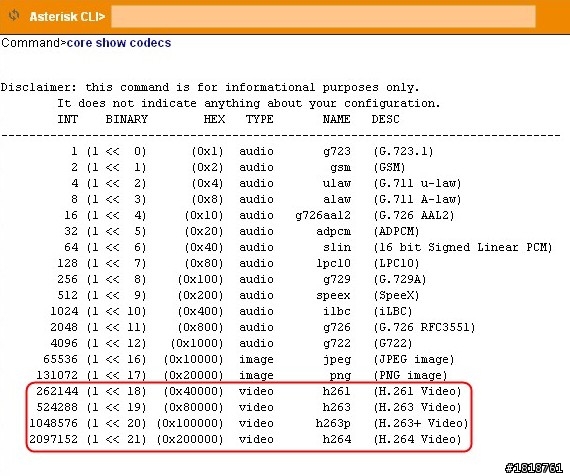Select the 'h263' codec name
Screen dimensions: 570x476
(337, 407)
